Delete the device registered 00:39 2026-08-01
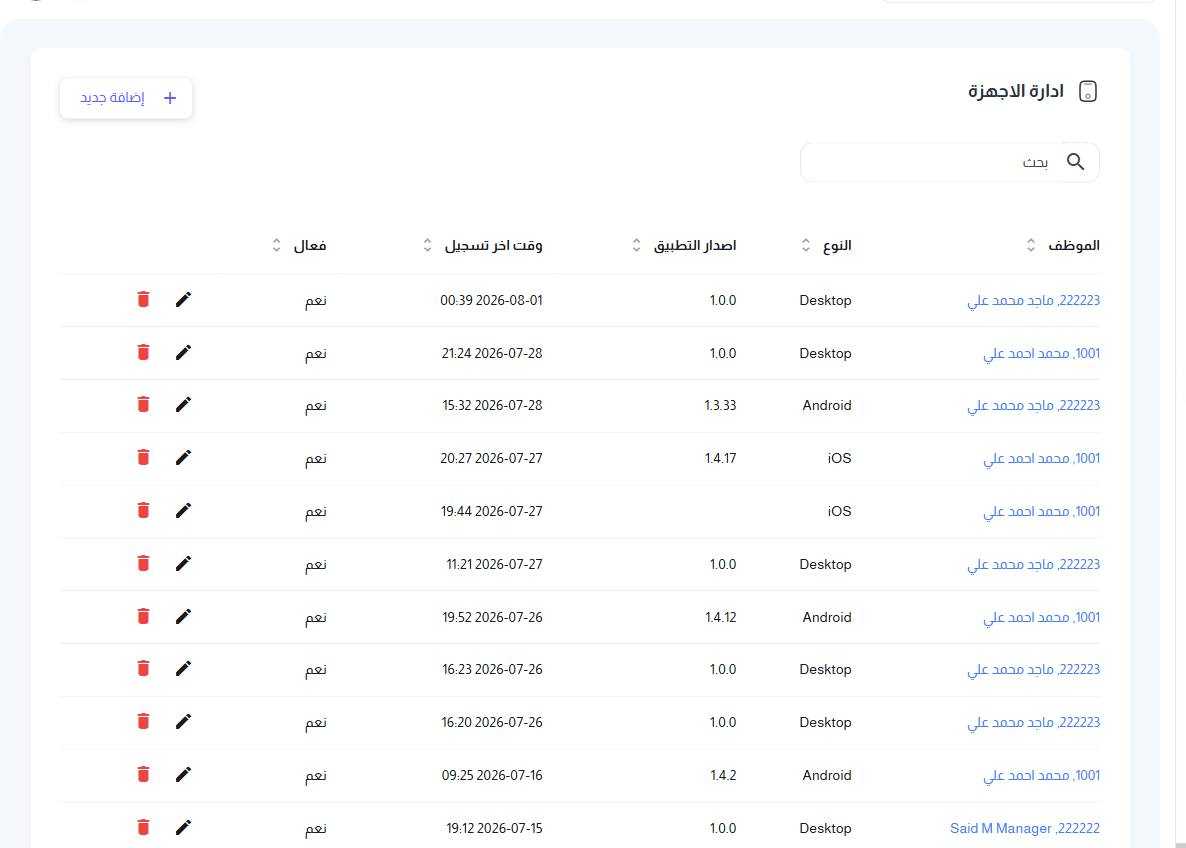This screenshot has height=848, width=1186. [143, 300]
